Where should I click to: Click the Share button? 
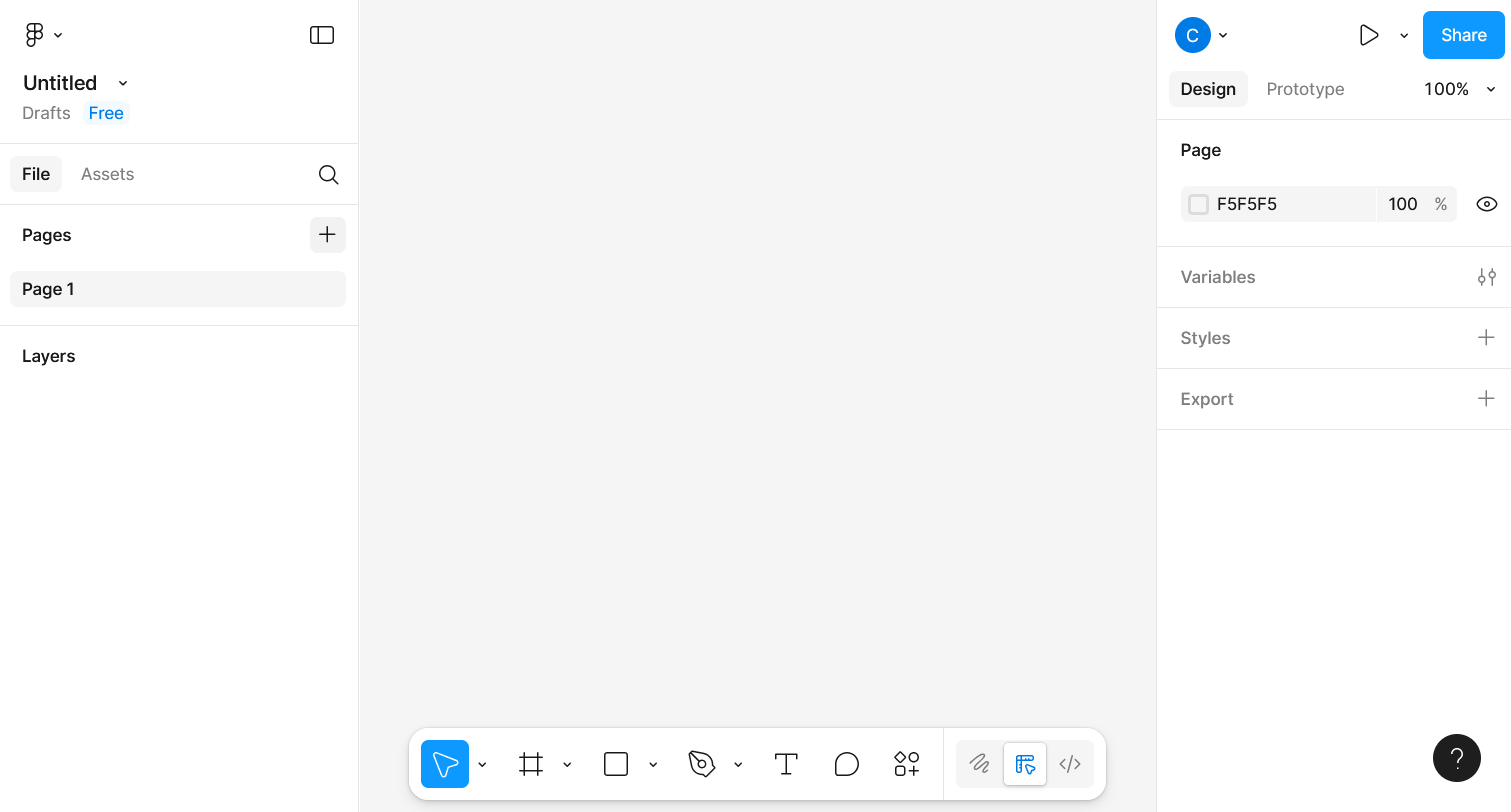(1463, 34)
